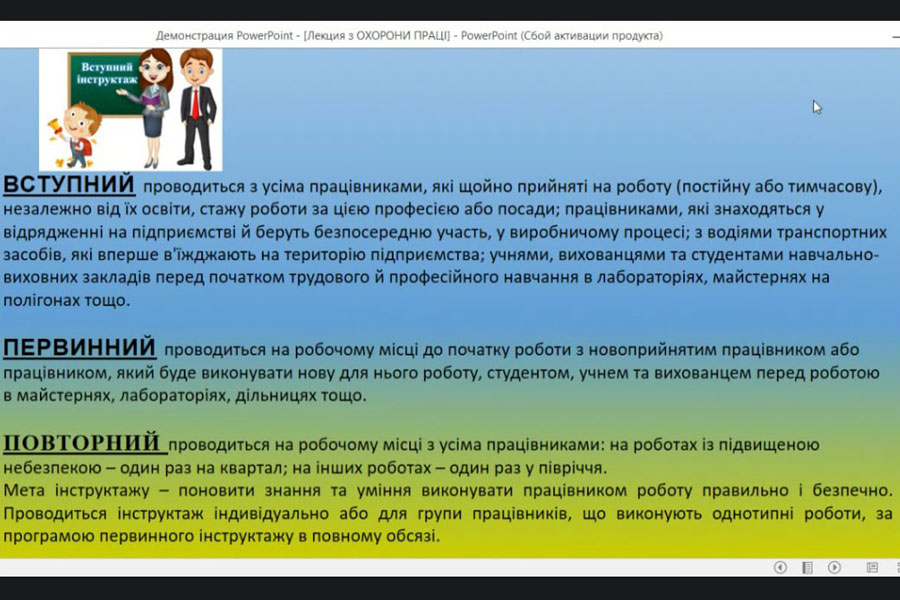Click the line starting 'відрядженні на підприємстві'
The image size is (900, 600).
coord(445,233)
